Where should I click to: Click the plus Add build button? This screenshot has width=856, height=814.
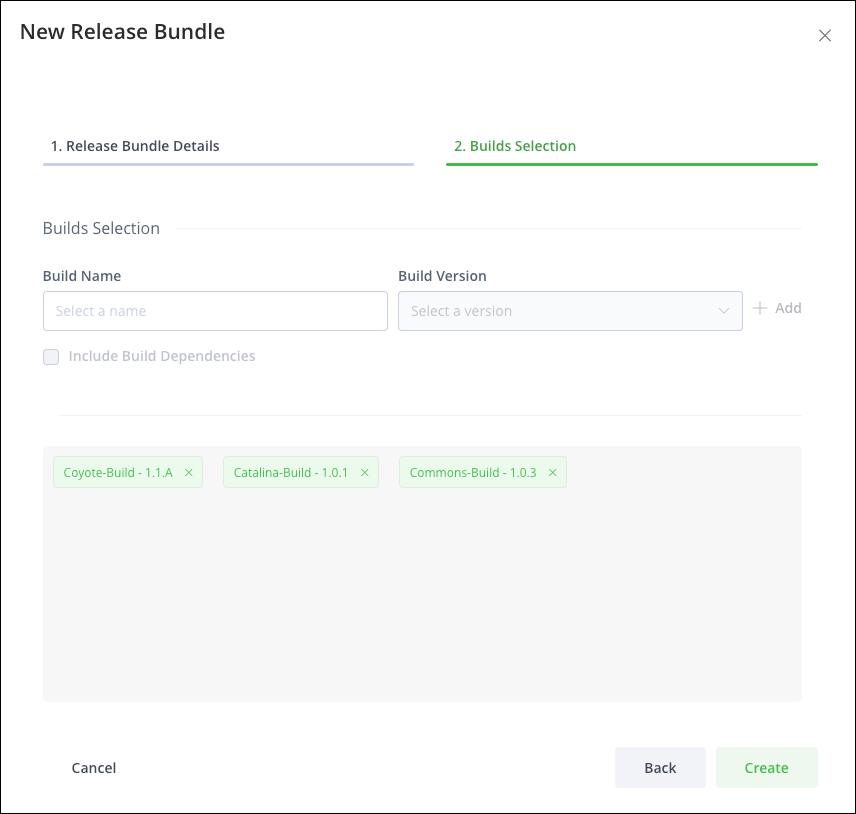777,308
